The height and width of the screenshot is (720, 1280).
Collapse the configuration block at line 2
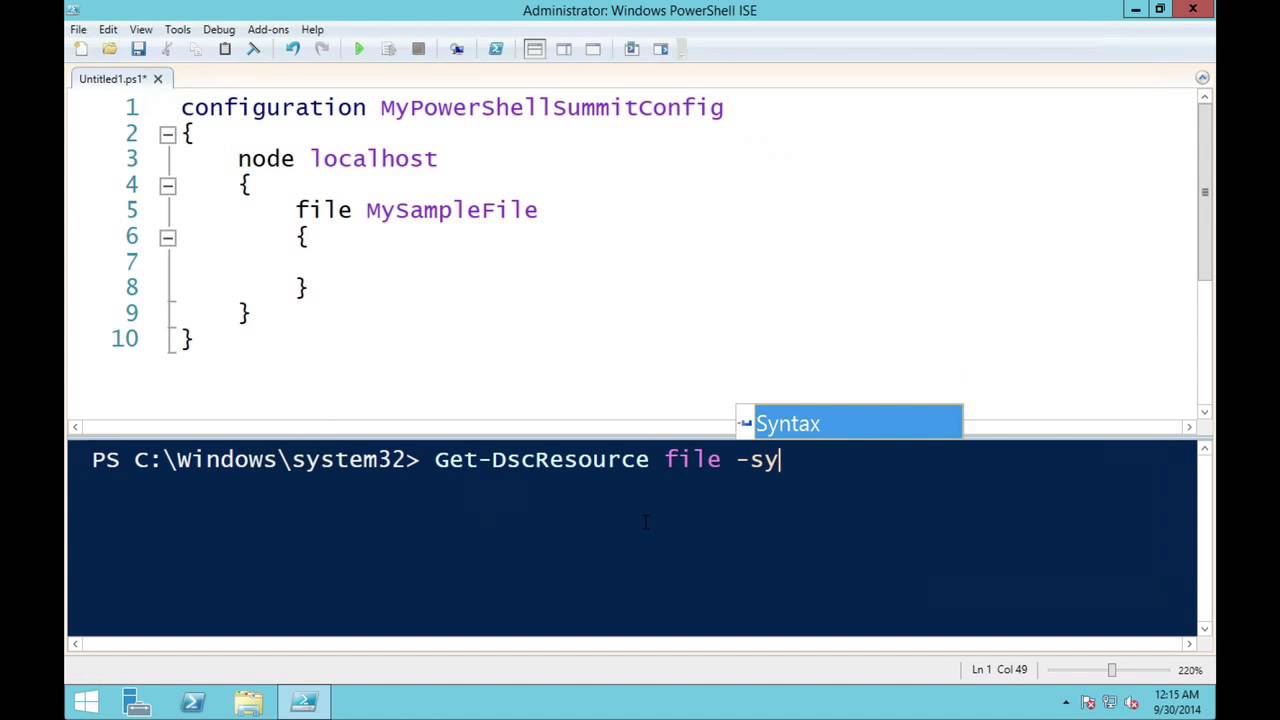coord(168,134)
